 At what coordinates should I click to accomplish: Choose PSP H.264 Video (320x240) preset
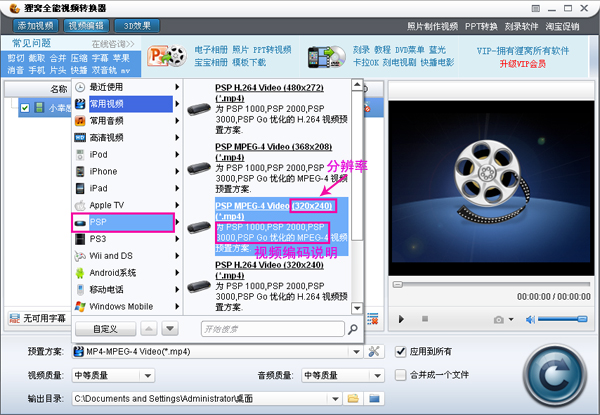pos(267,286)
